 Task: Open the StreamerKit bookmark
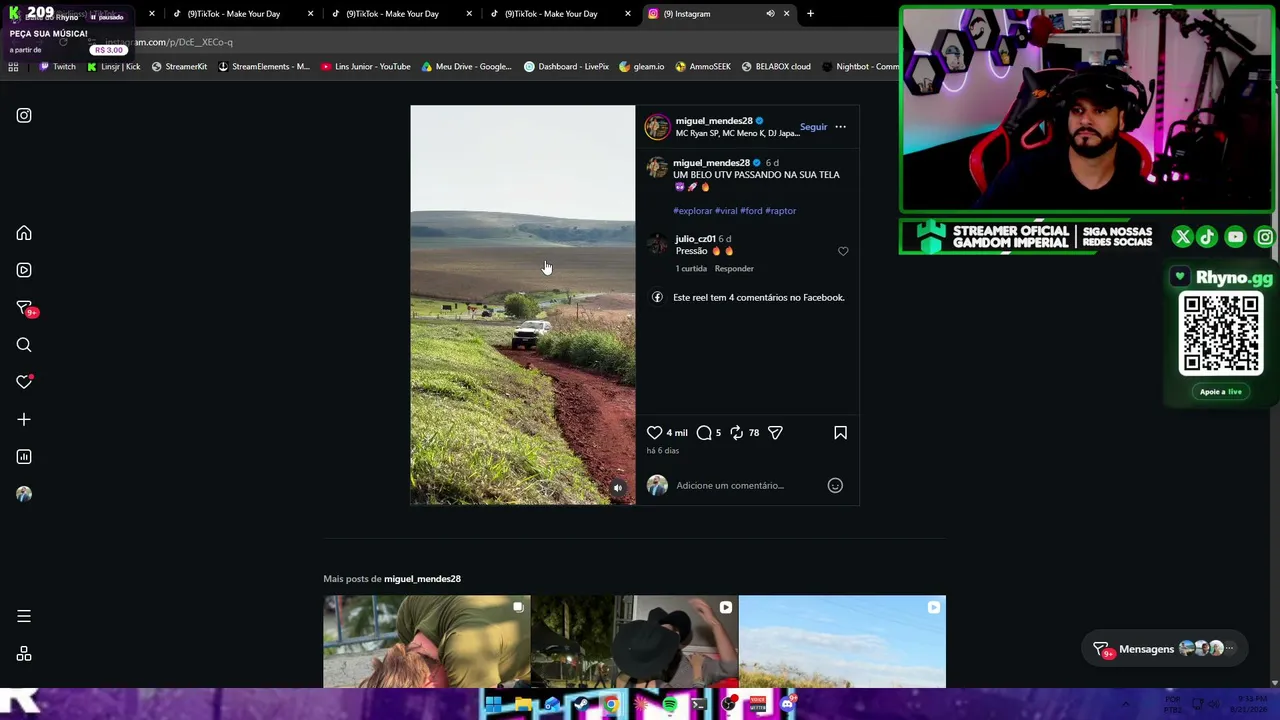179,67
